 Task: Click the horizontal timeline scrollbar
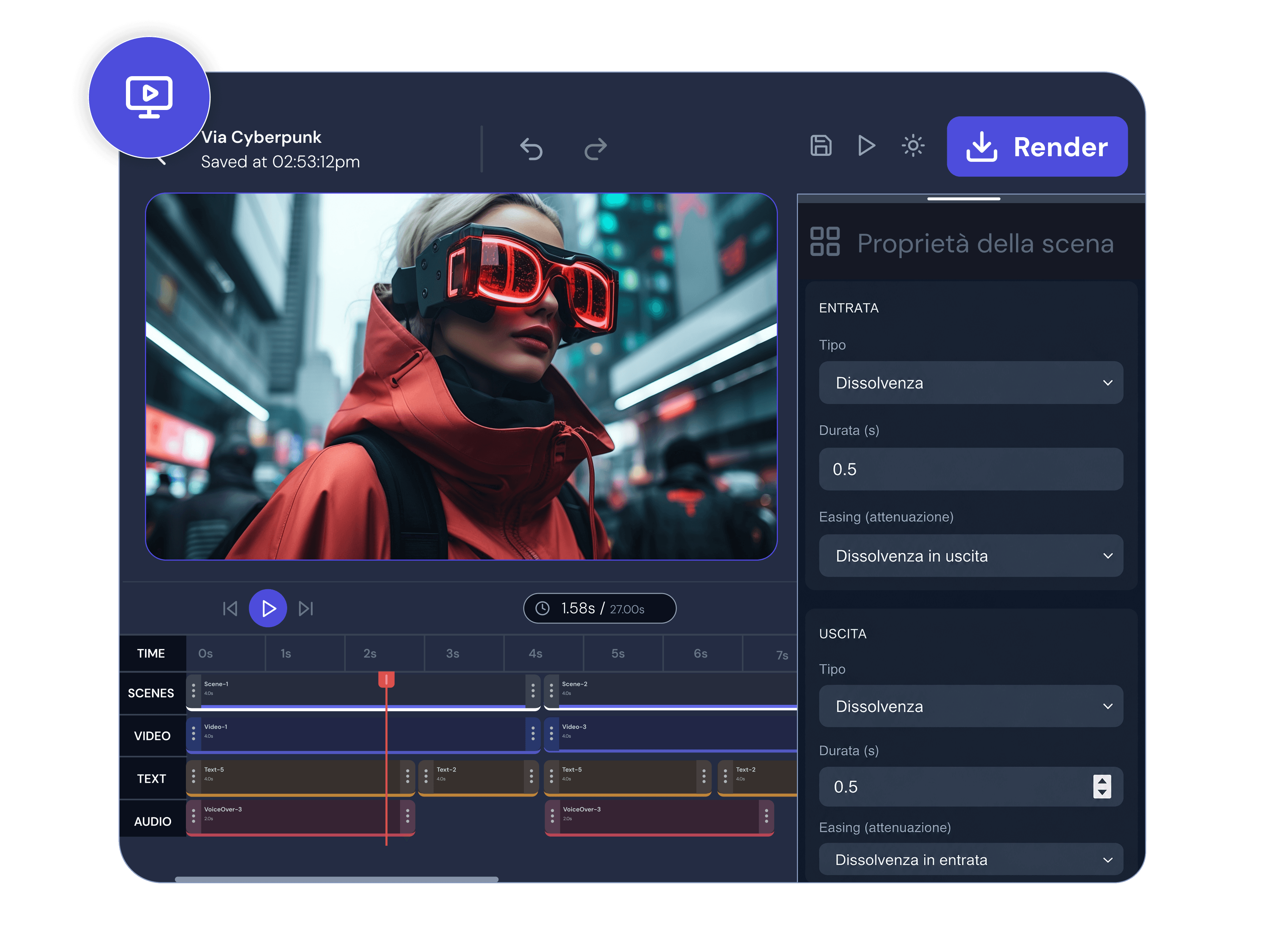337,879
